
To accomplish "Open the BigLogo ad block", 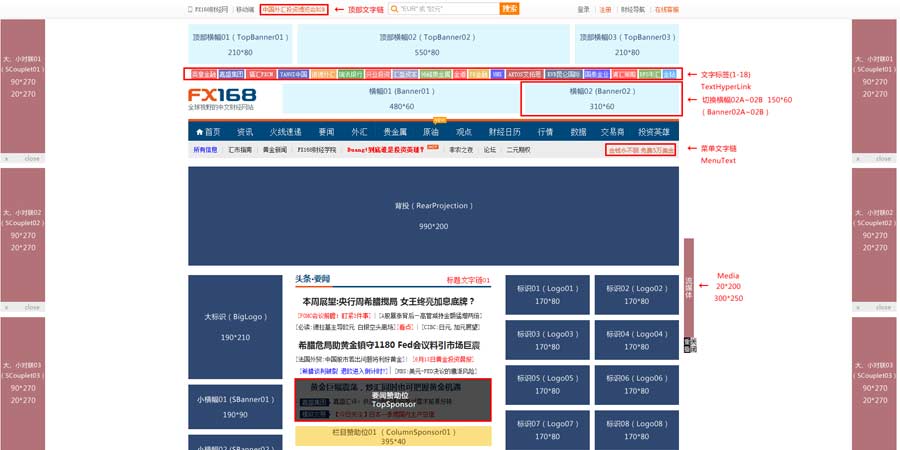I will coord(235,326).
